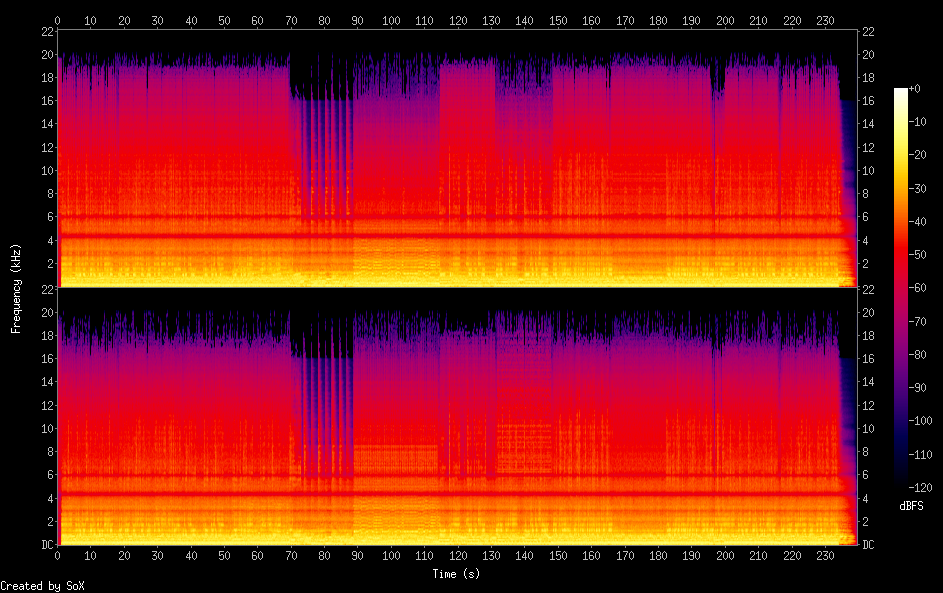This screenshot has height=593, width=943.
Task: Click '40' on the top time axis
Action: (191, 20)
